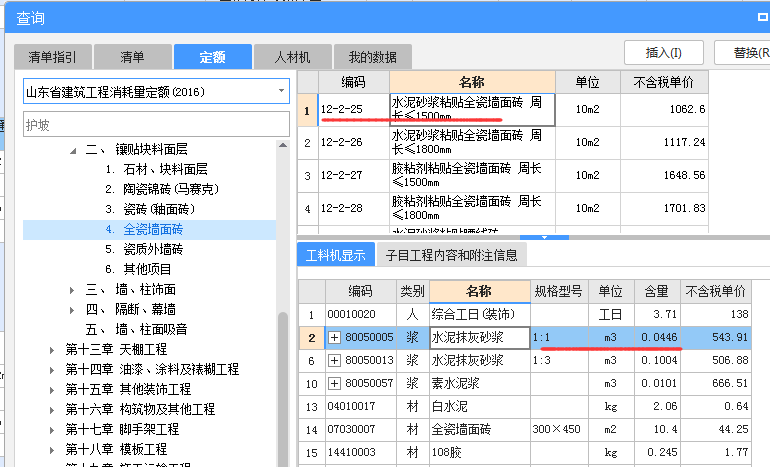Click the maximize icon in 查询 title bar
Viewport: 770px width, 467px height.
pos(763,17)
